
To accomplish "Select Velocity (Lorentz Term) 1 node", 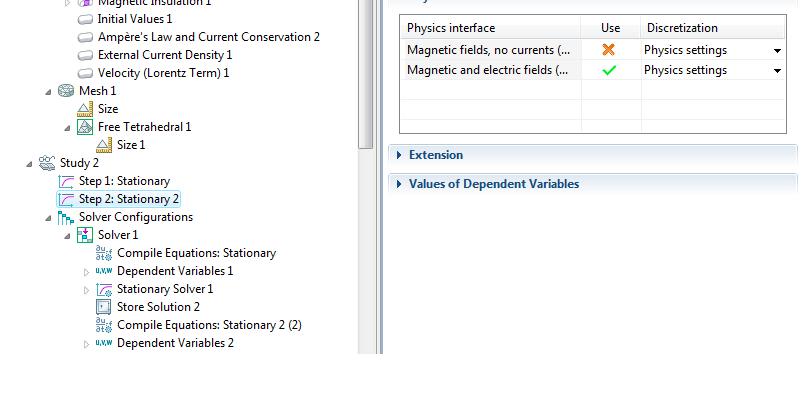I will (x=163, y=73).
